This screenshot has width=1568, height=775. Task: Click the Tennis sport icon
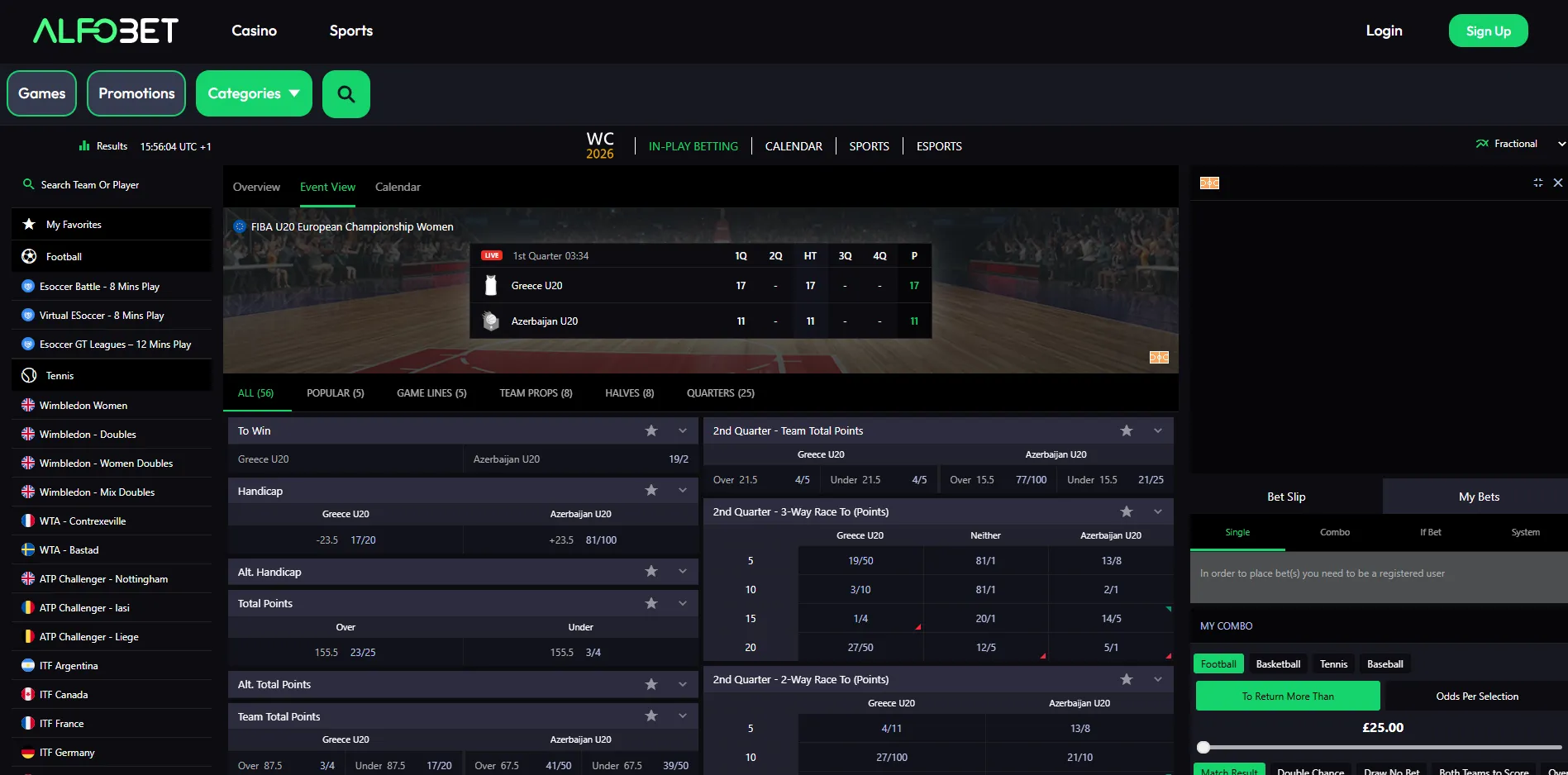click(29, 375)
